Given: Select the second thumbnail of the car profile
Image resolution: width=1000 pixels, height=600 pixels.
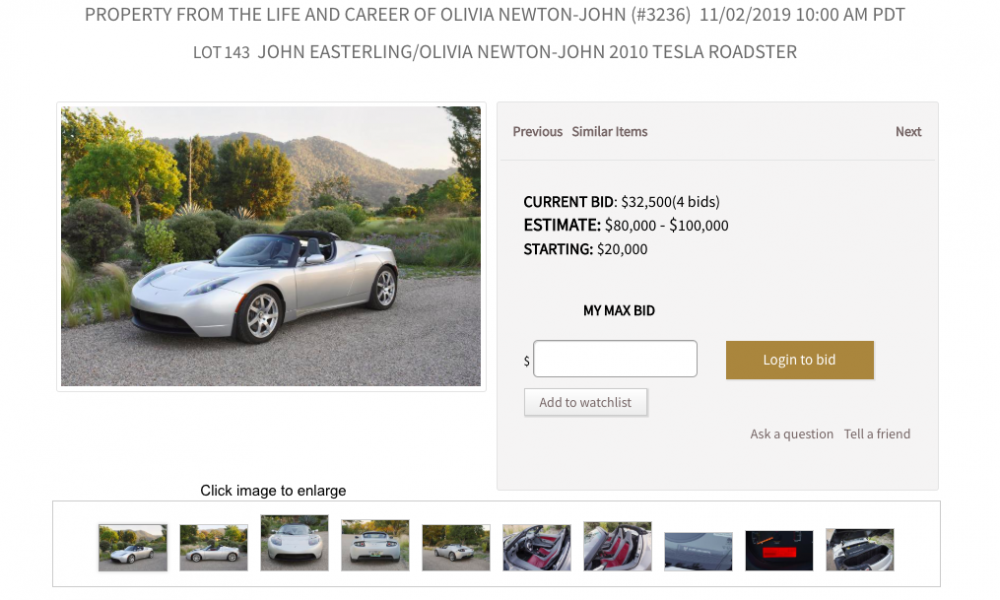Looking at the screenshot, I should point(214,547).
